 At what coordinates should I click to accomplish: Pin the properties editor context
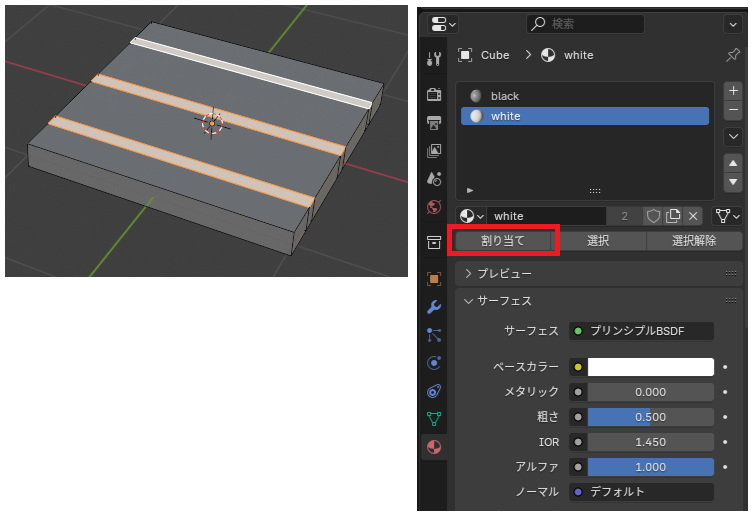[x=732, y=55]
